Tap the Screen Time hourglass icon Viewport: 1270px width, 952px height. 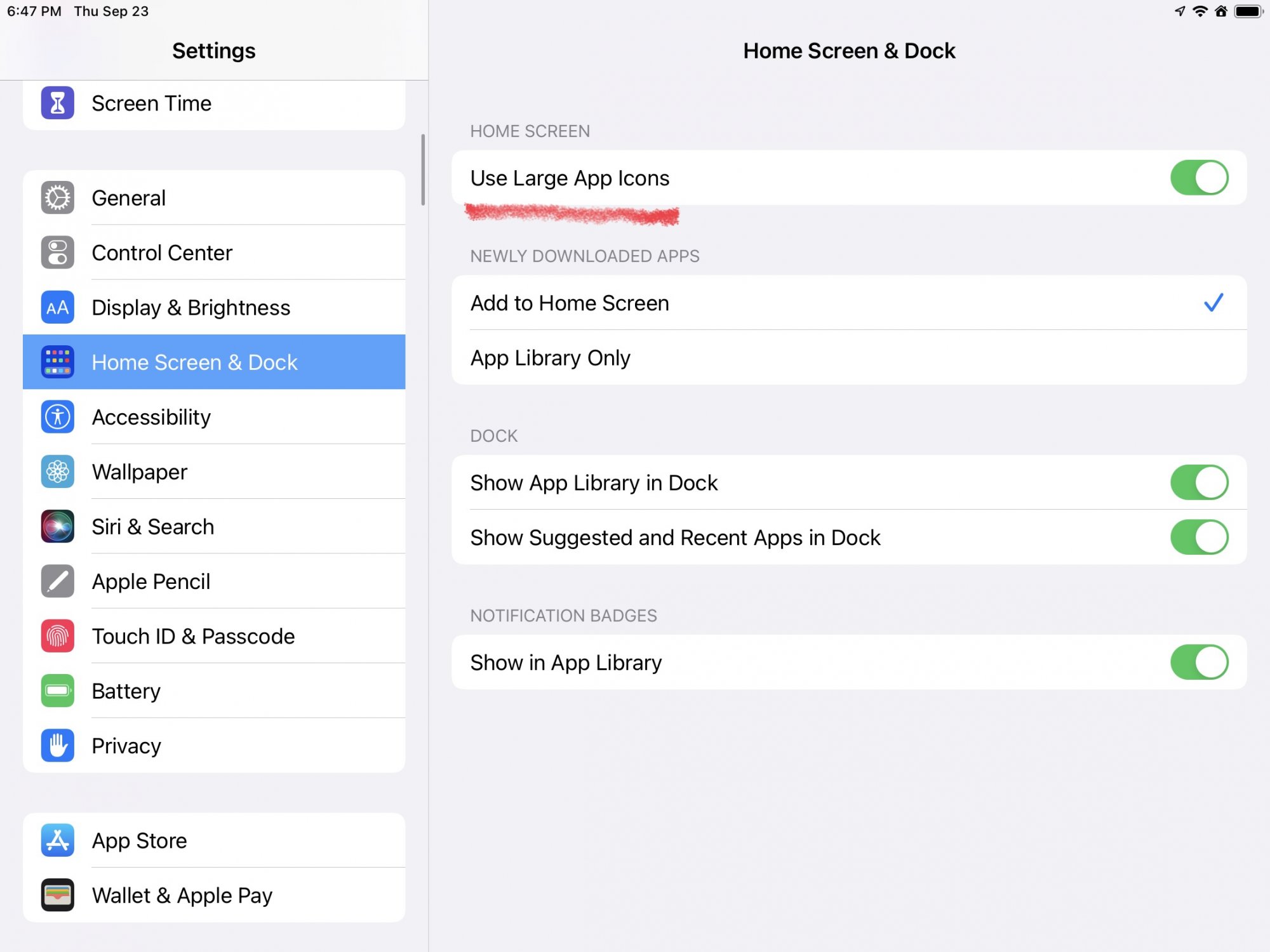57,103
